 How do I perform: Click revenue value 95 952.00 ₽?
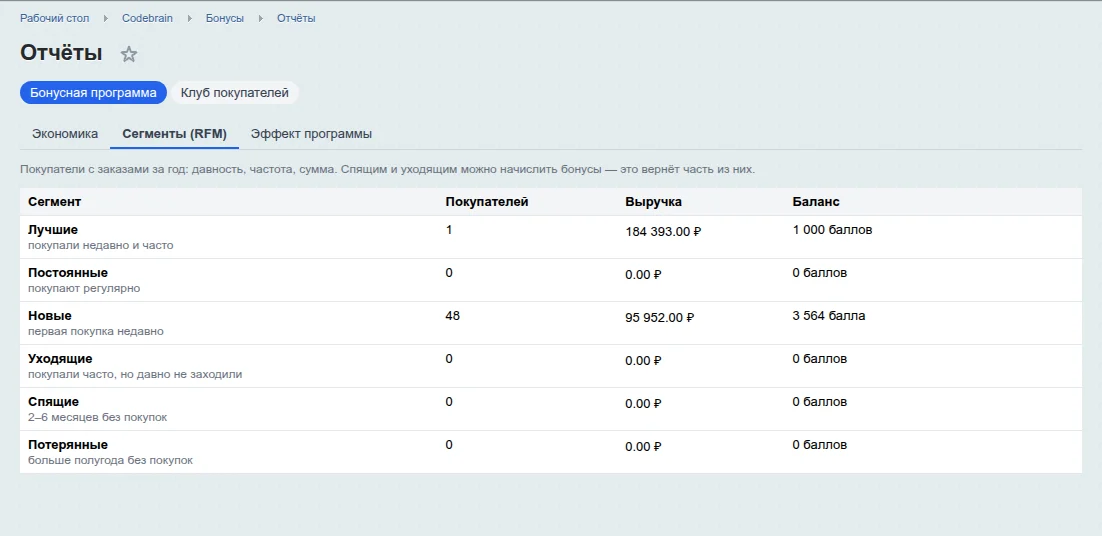coord(660,318)
